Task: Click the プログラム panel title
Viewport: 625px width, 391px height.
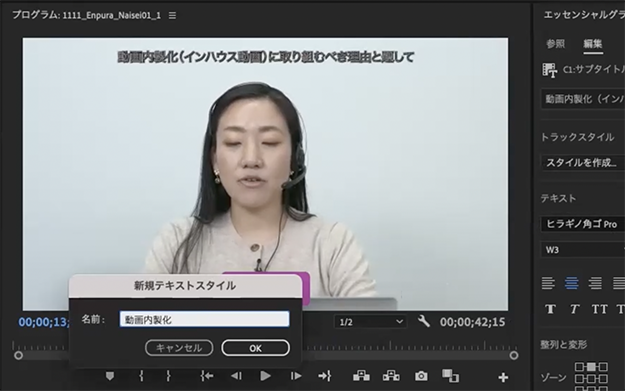Action: 86,16
